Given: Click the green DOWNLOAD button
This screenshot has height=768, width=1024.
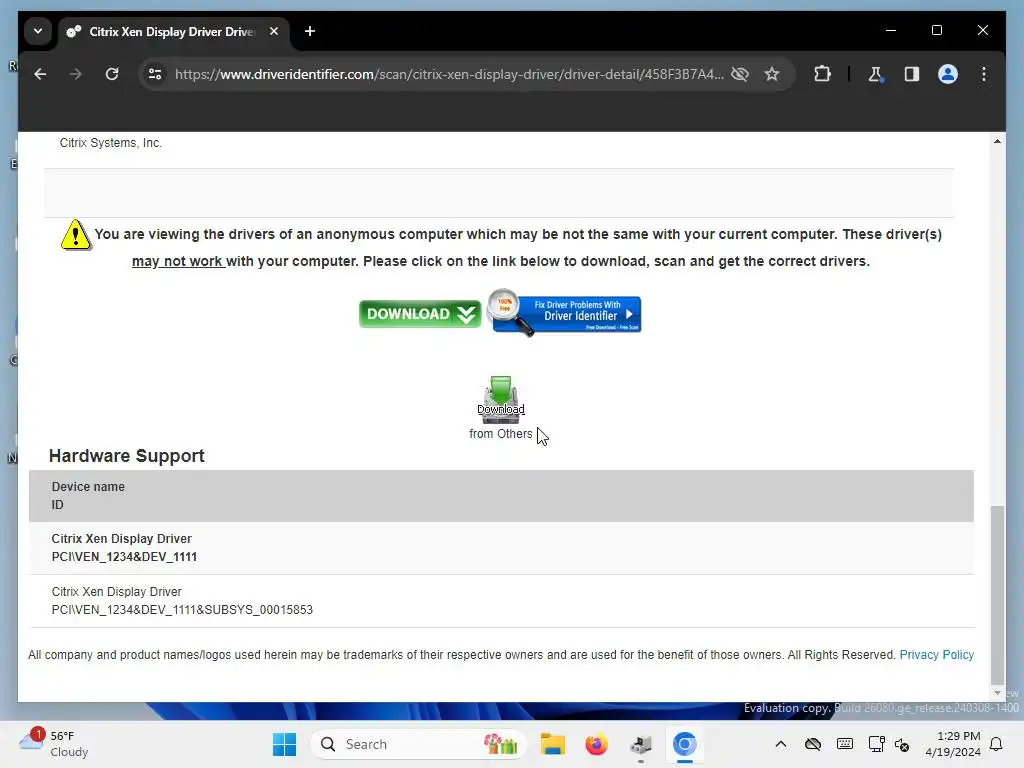Looking at the screenshot, I should [x=420, y=314].
